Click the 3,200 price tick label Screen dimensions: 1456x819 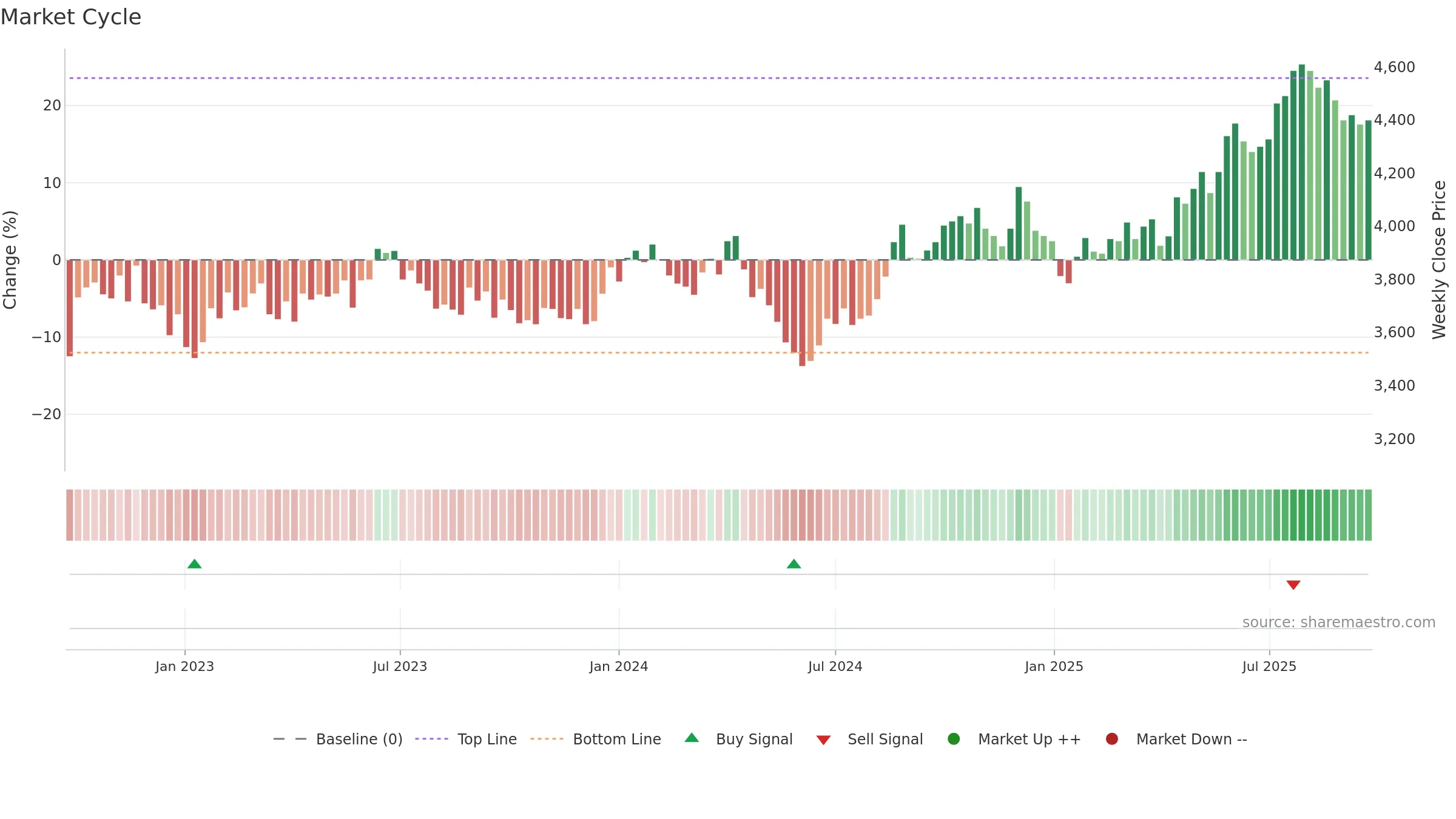tap(1394, 439)
